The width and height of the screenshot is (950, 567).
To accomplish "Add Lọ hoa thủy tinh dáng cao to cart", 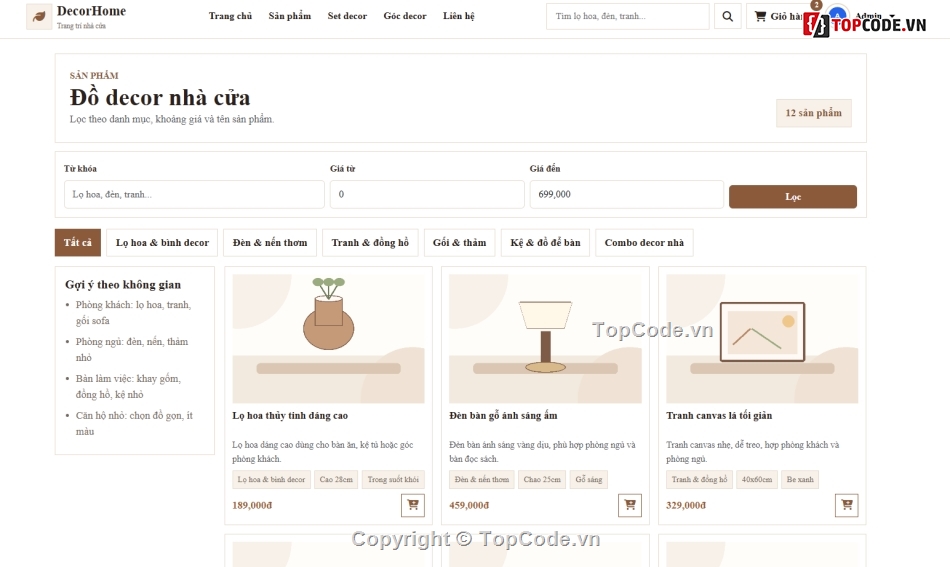I will tap(413, 505).
